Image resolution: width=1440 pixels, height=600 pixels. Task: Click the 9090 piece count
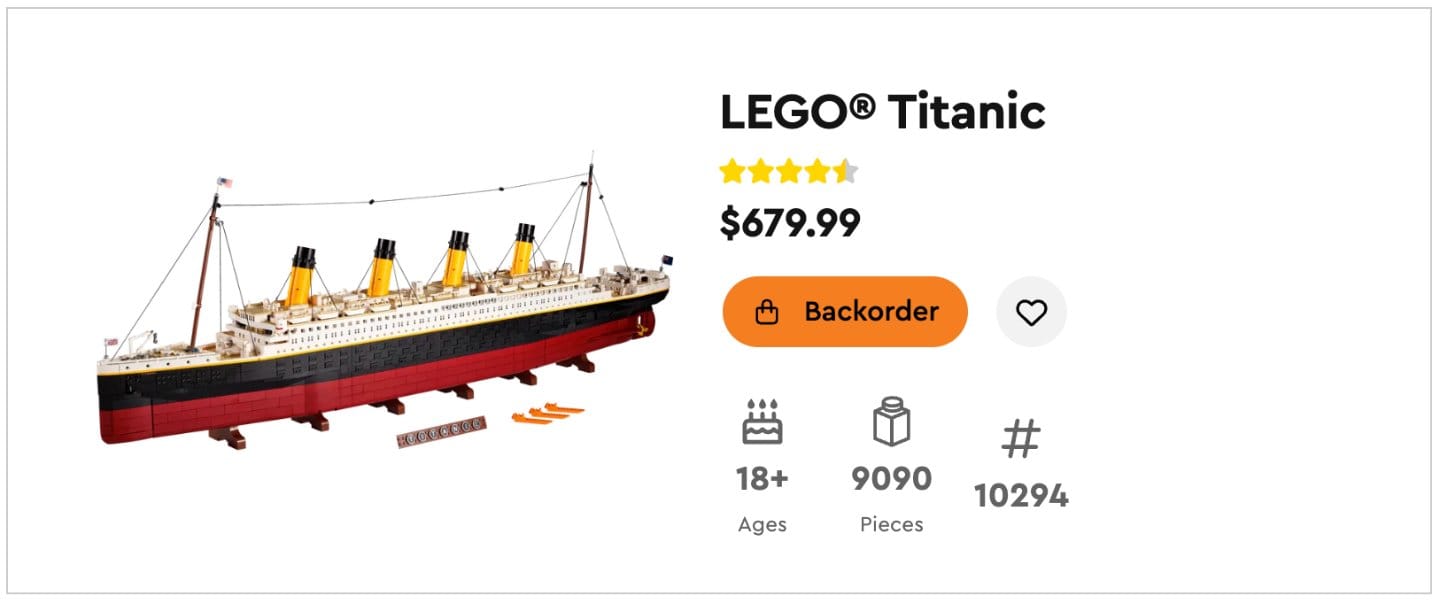(893, 479)
